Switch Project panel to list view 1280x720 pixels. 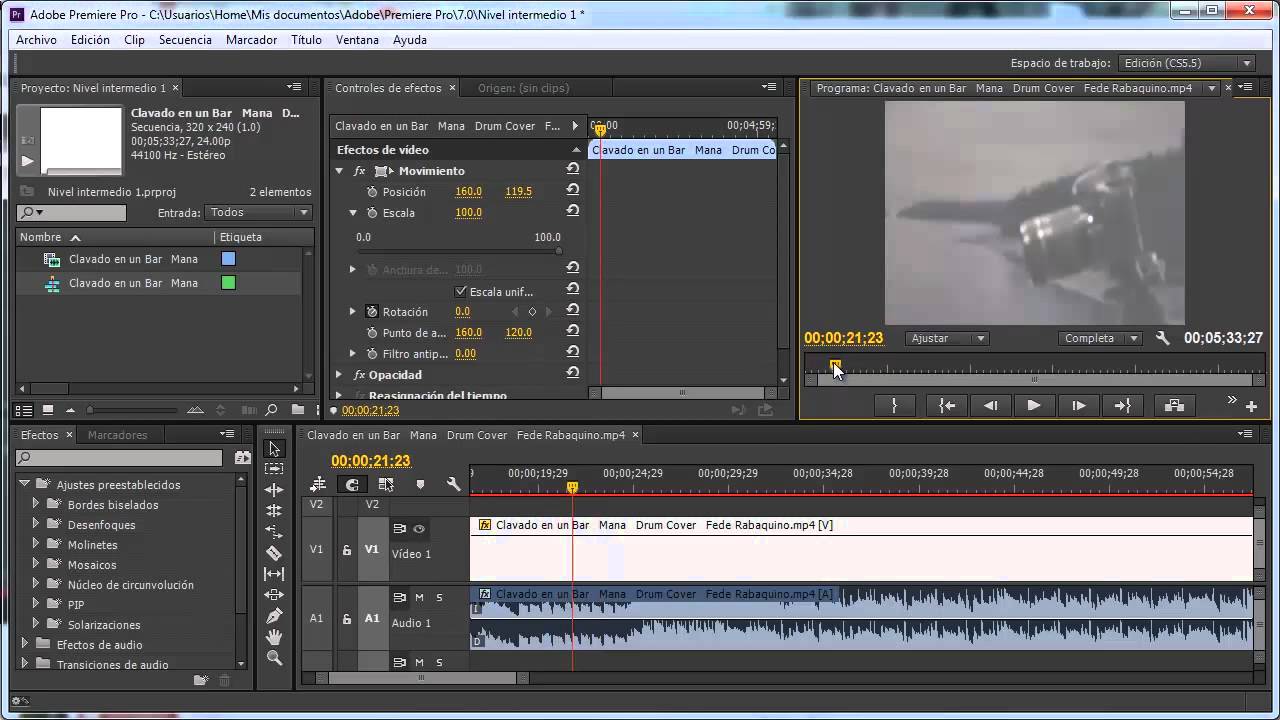[x=24, y=410]
